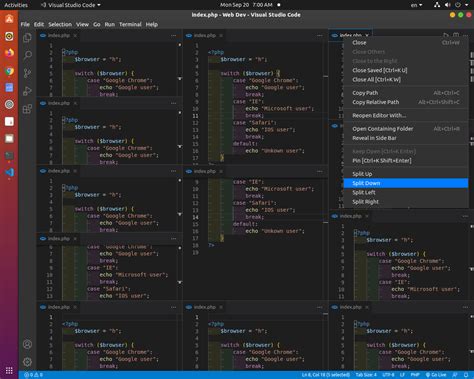Choose Open Containing Folder
Image resolution: width=474 pixels, height=379 pixels.
(x=406, y=129)
